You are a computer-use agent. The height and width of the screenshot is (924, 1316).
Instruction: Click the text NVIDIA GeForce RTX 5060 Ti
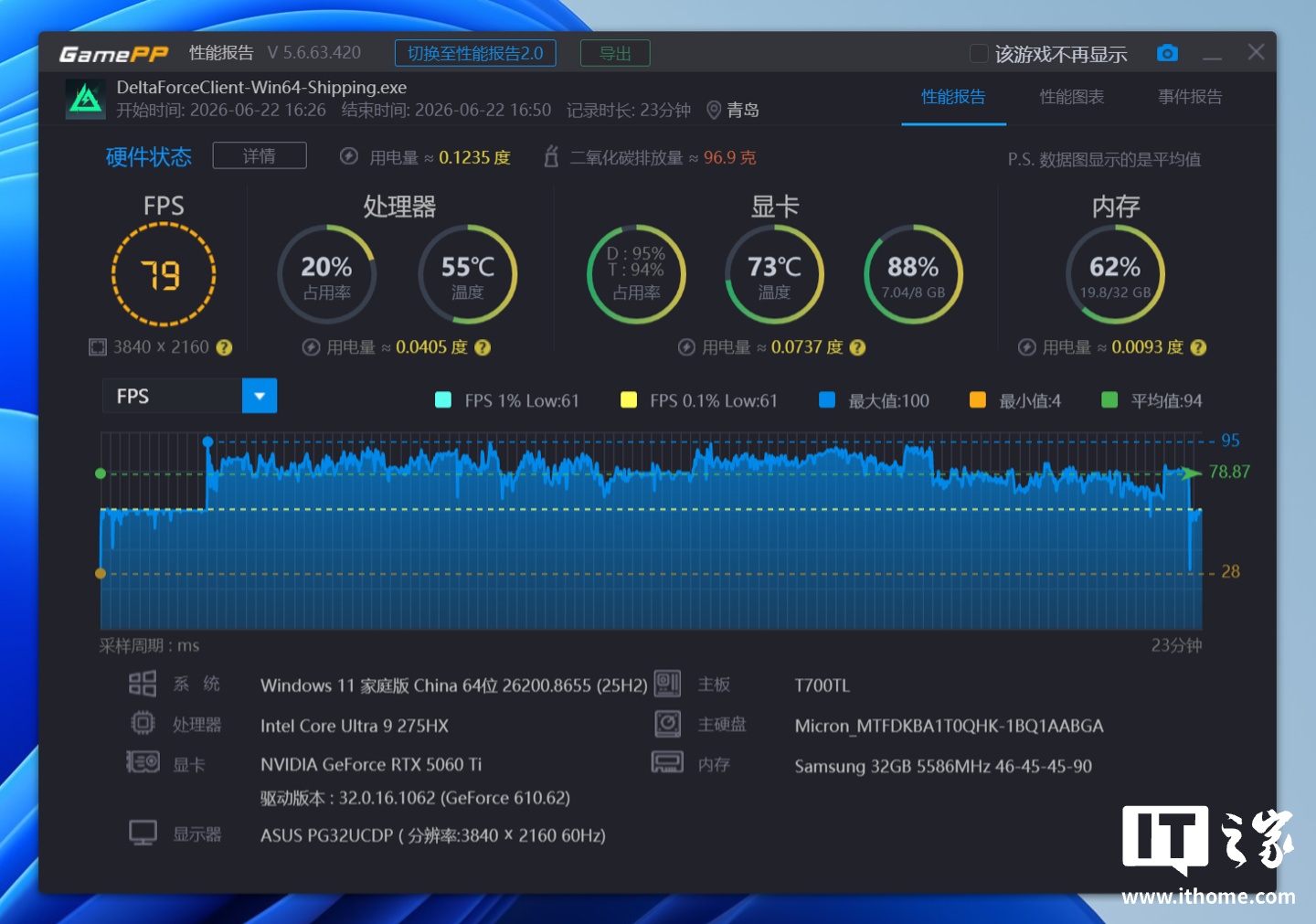point(371,764)
